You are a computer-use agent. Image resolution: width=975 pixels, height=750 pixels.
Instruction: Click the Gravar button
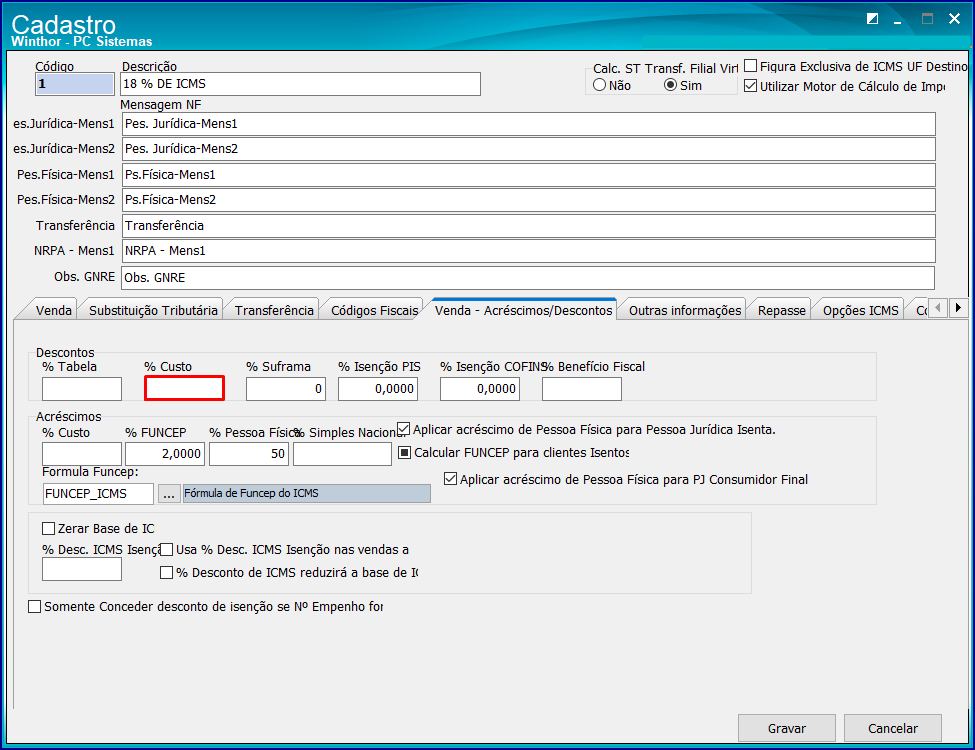[x=787, y=728]
